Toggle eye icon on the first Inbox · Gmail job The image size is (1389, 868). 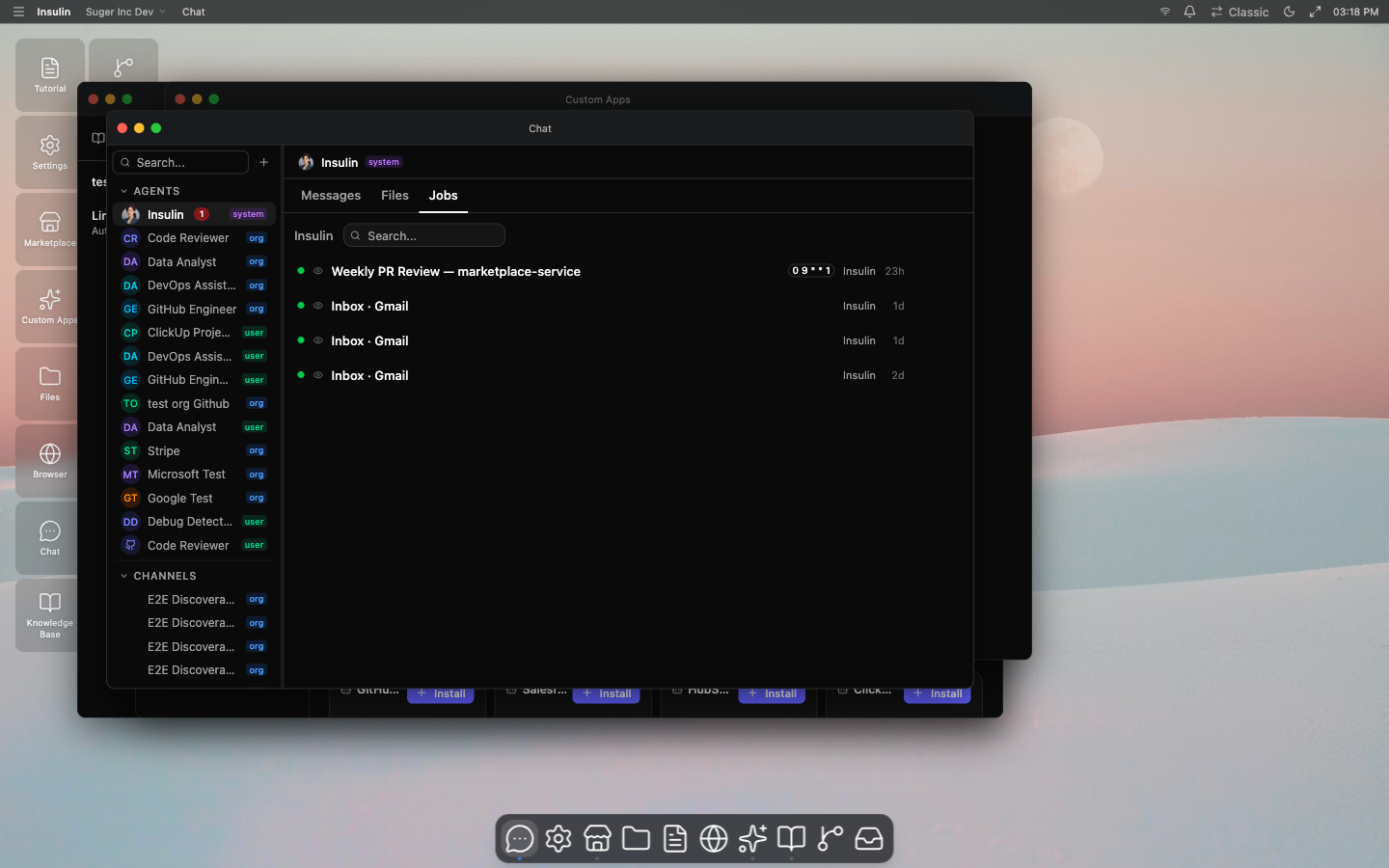pos(318,306)
